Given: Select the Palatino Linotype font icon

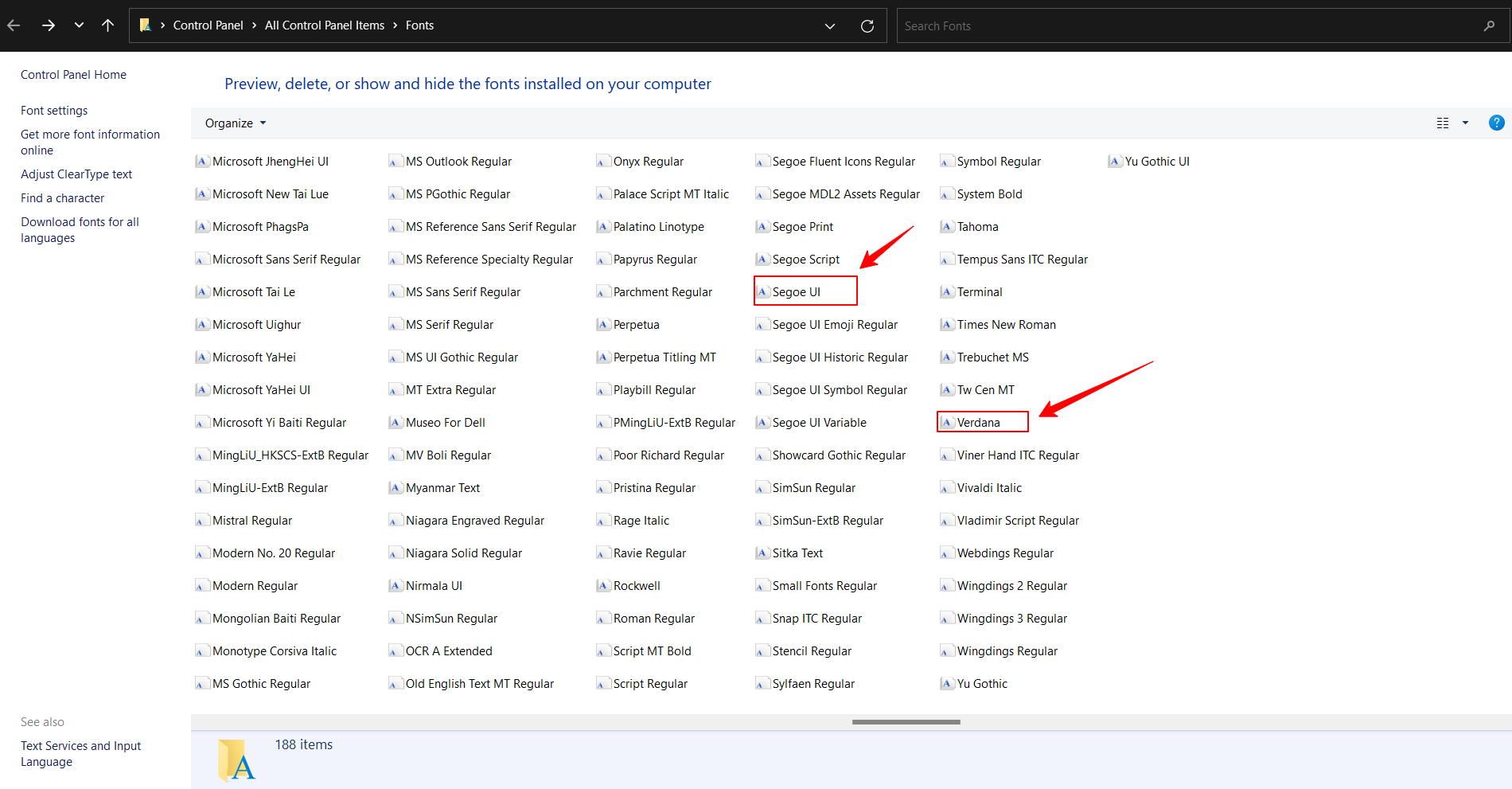Looking at the screenshot, I should pyautogui.click(x=603, y=227).
